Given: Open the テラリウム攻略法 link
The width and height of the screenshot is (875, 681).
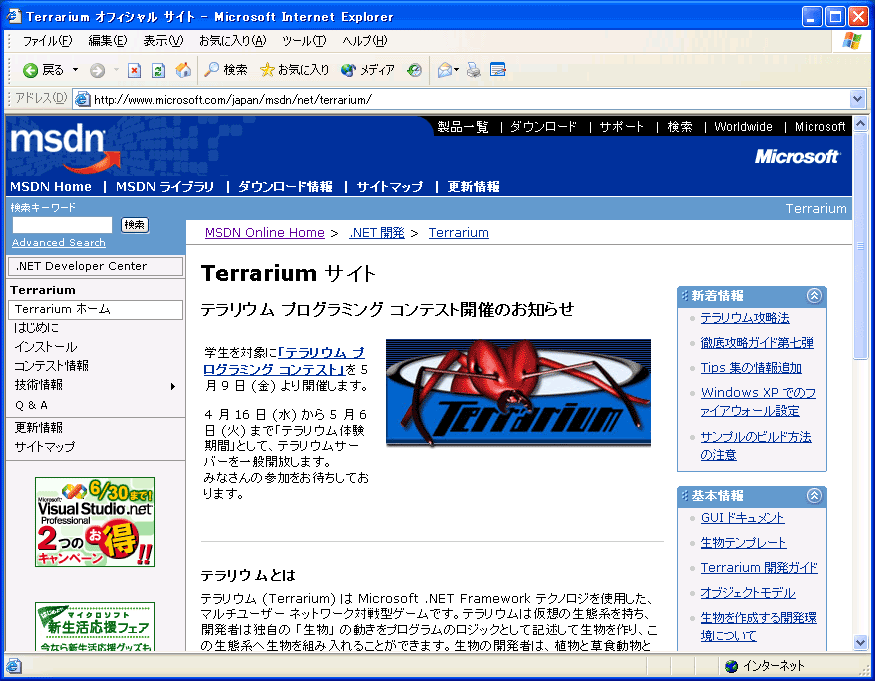Looking at the screenshot, I should (745, 318).
